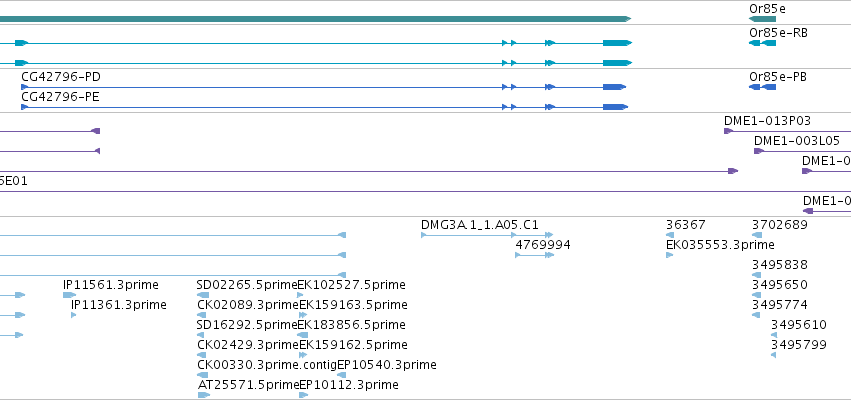Viewport: 851px width, 400px height.
Task: Select the EP10540.3prime label
Action: (386, 365)
